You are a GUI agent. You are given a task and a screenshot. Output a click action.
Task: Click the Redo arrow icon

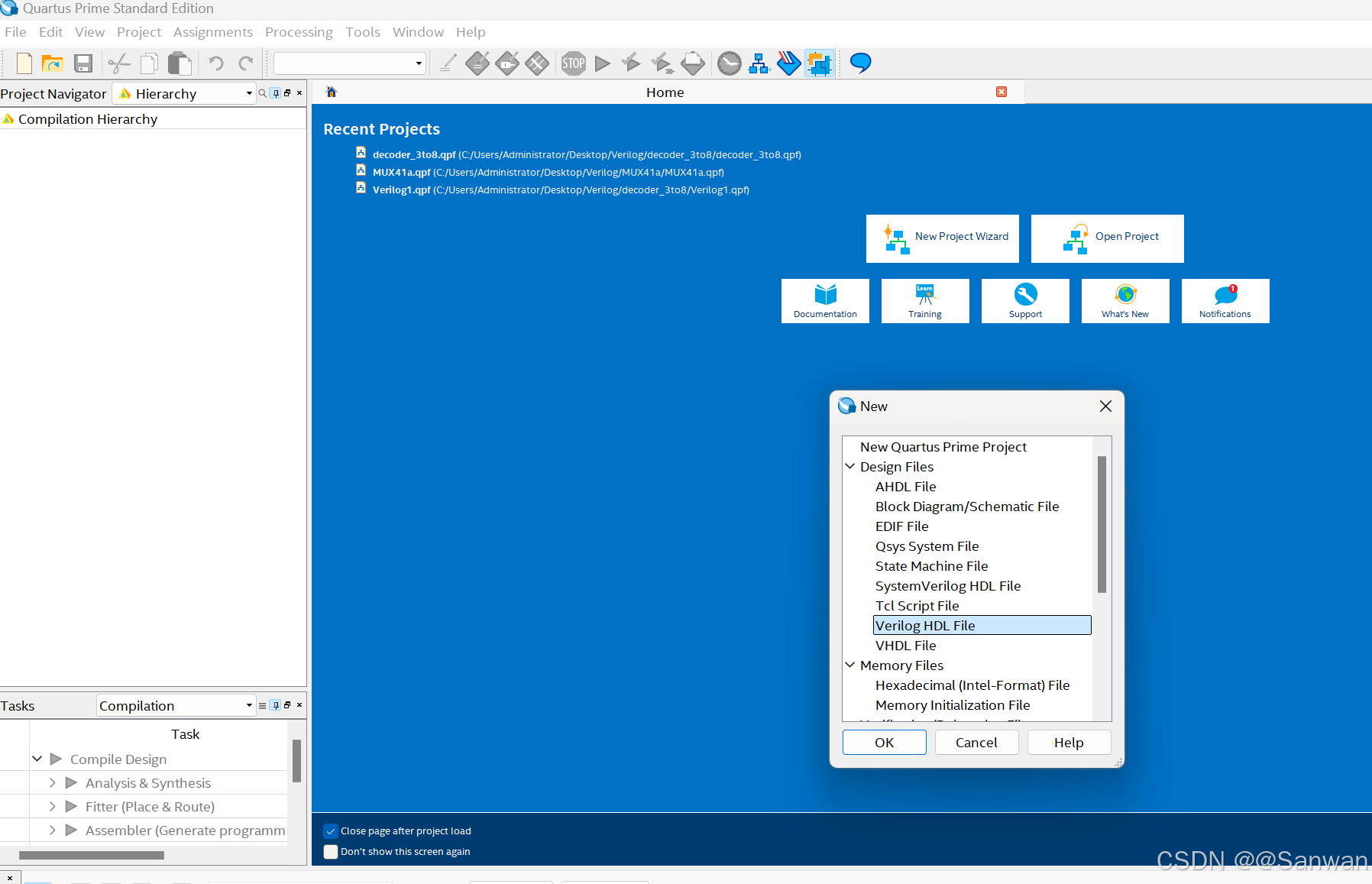pos(245,63)
